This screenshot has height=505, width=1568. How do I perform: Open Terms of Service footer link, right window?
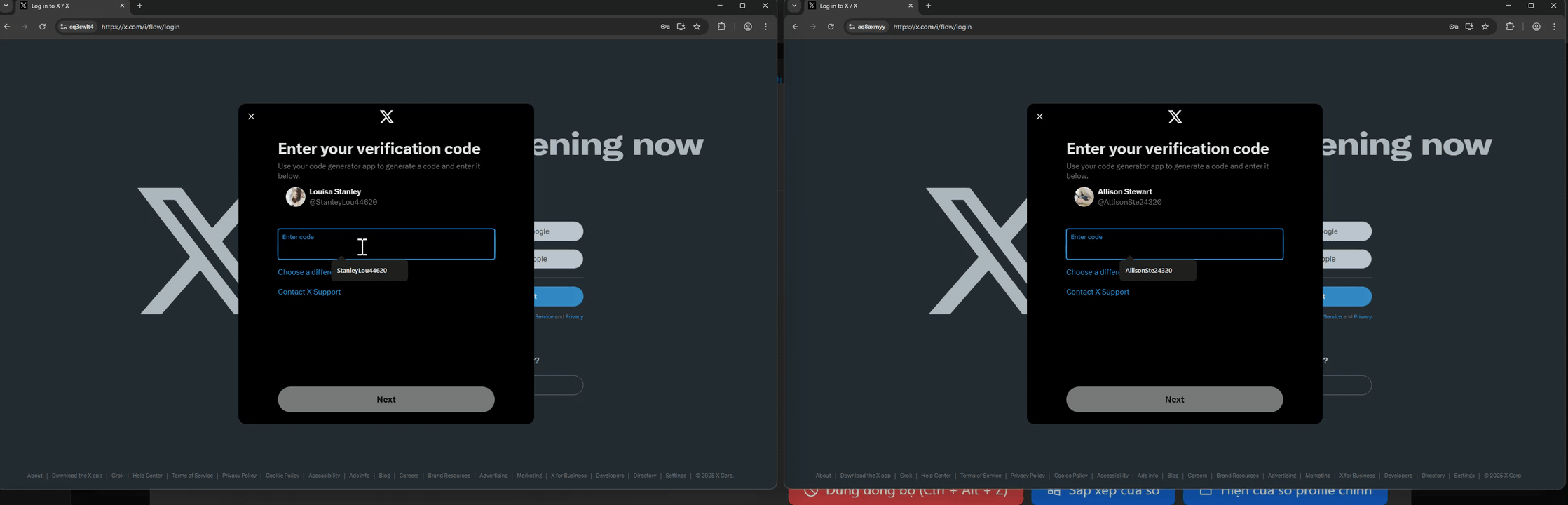981,476
